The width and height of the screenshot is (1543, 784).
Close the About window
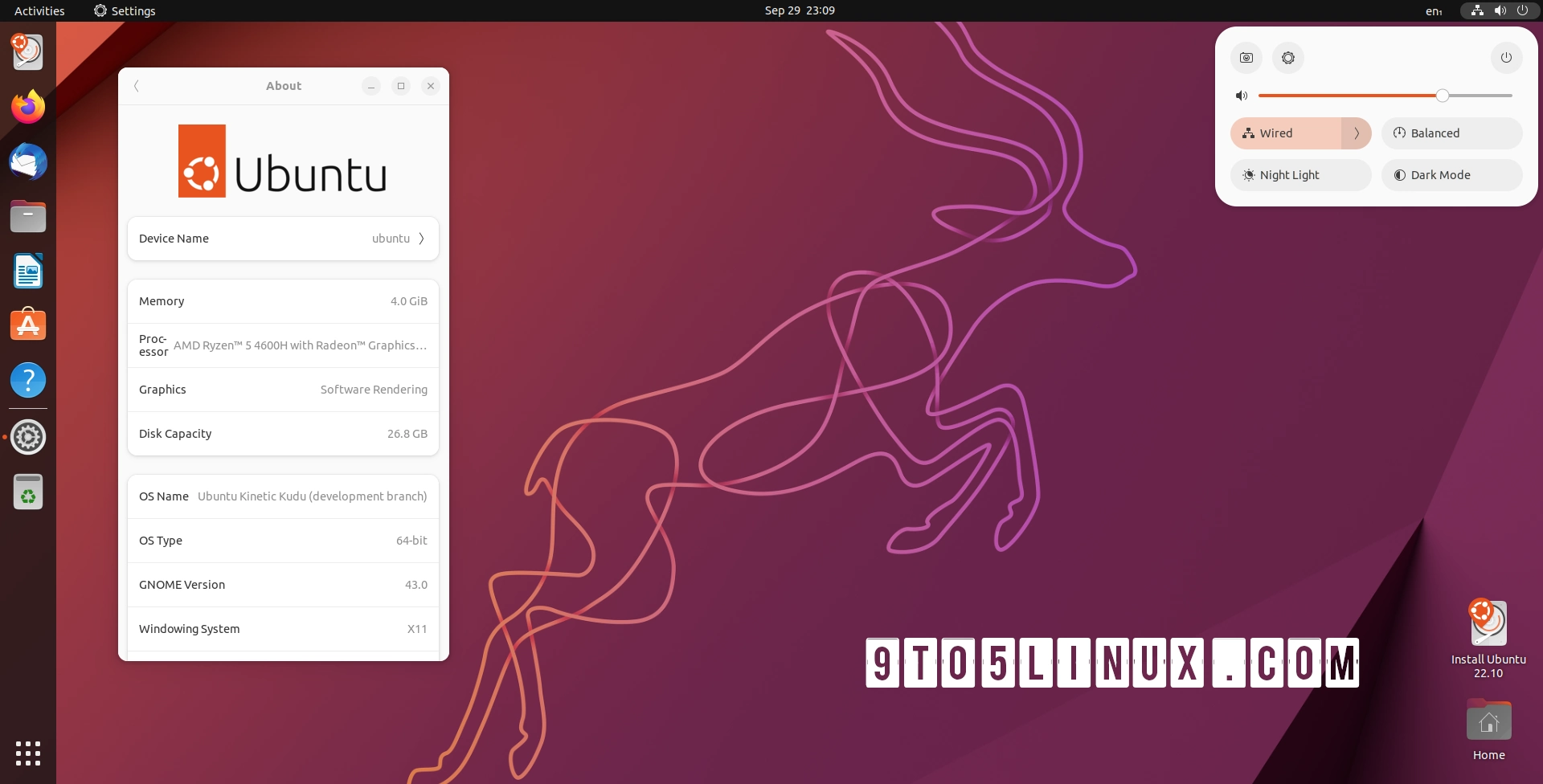click(431, 86)
